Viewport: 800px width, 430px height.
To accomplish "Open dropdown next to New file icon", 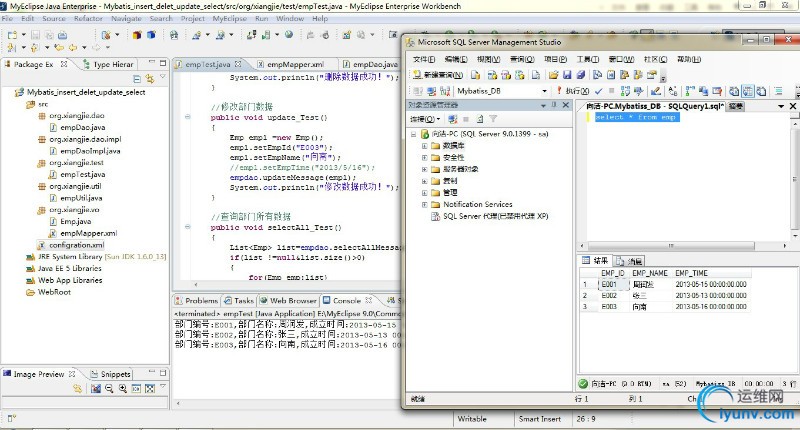I will tap(23, 35).
